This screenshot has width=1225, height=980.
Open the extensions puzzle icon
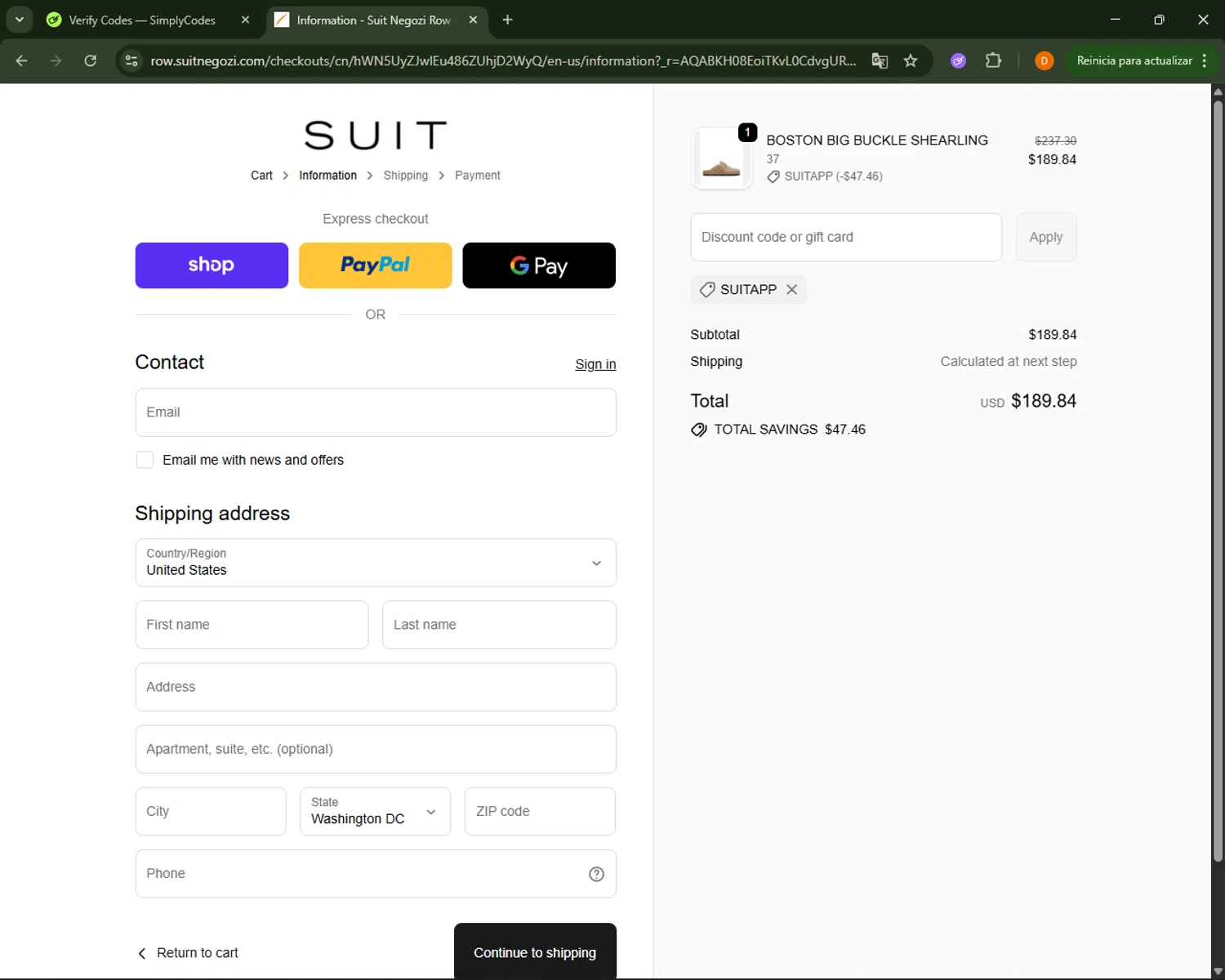coord(993,60)
